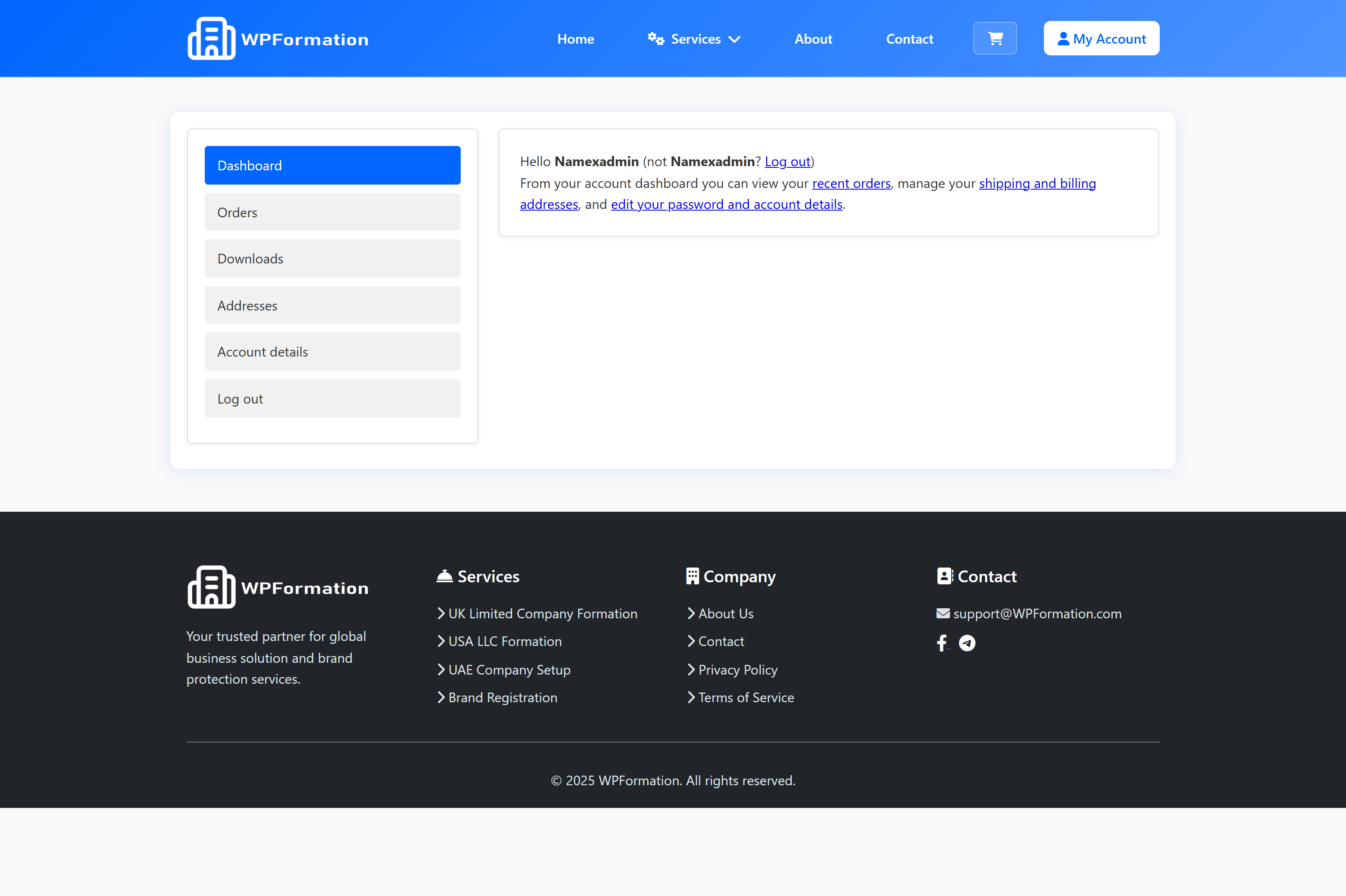Image resolution: width=1346 pixels, height=896 pixels.
Task: Open Brand Registration footer link
Action: pyautogui.click(x=502, y=697)
